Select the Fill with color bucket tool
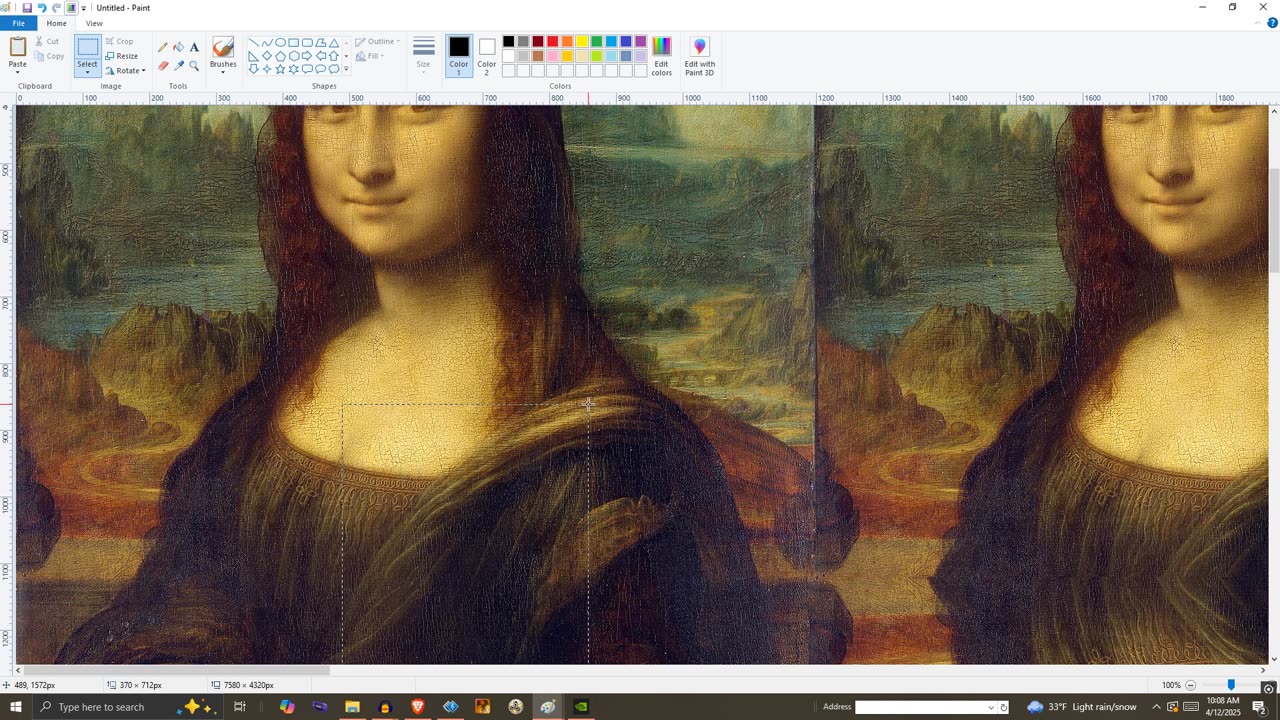This screenshot has height=720, width=1280. click(x=178, y=47)
